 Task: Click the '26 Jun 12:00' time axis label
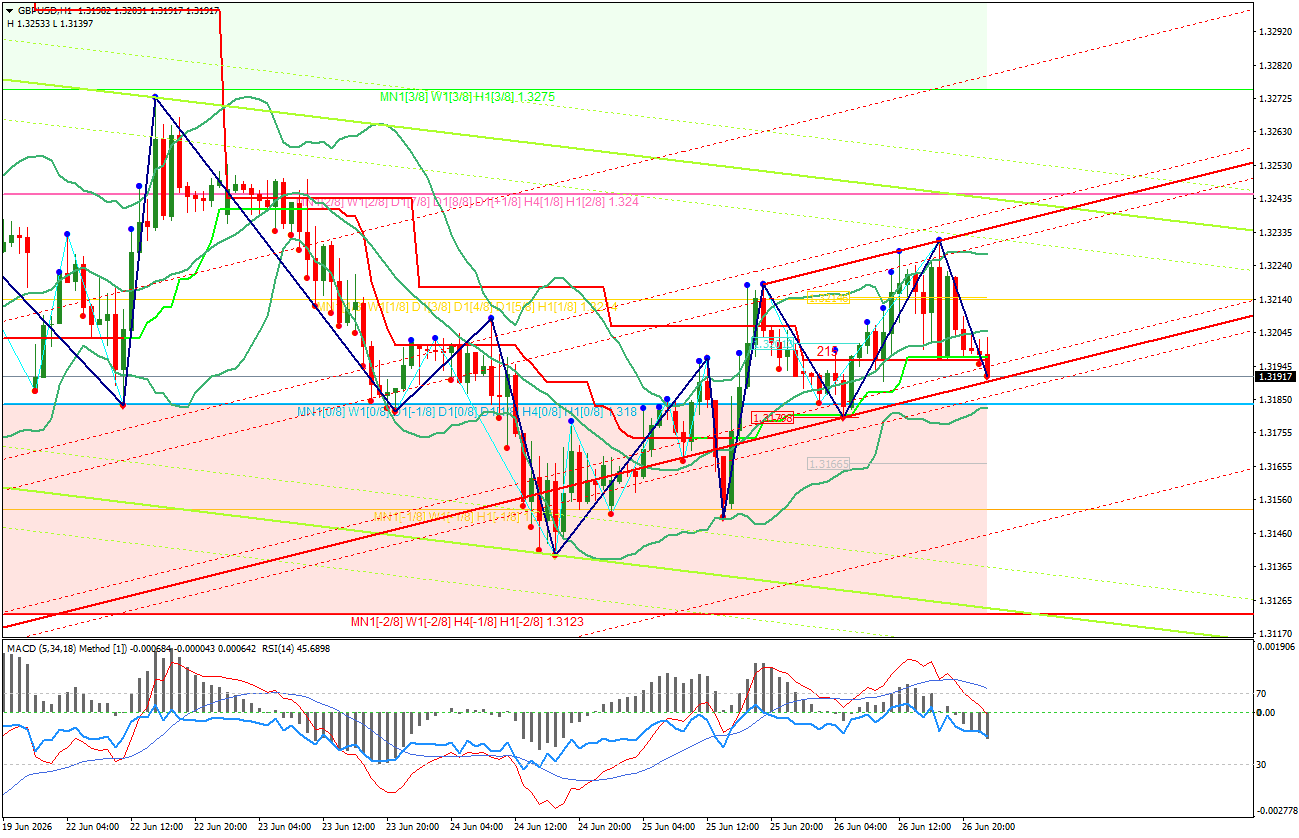[x=925, y=827]
